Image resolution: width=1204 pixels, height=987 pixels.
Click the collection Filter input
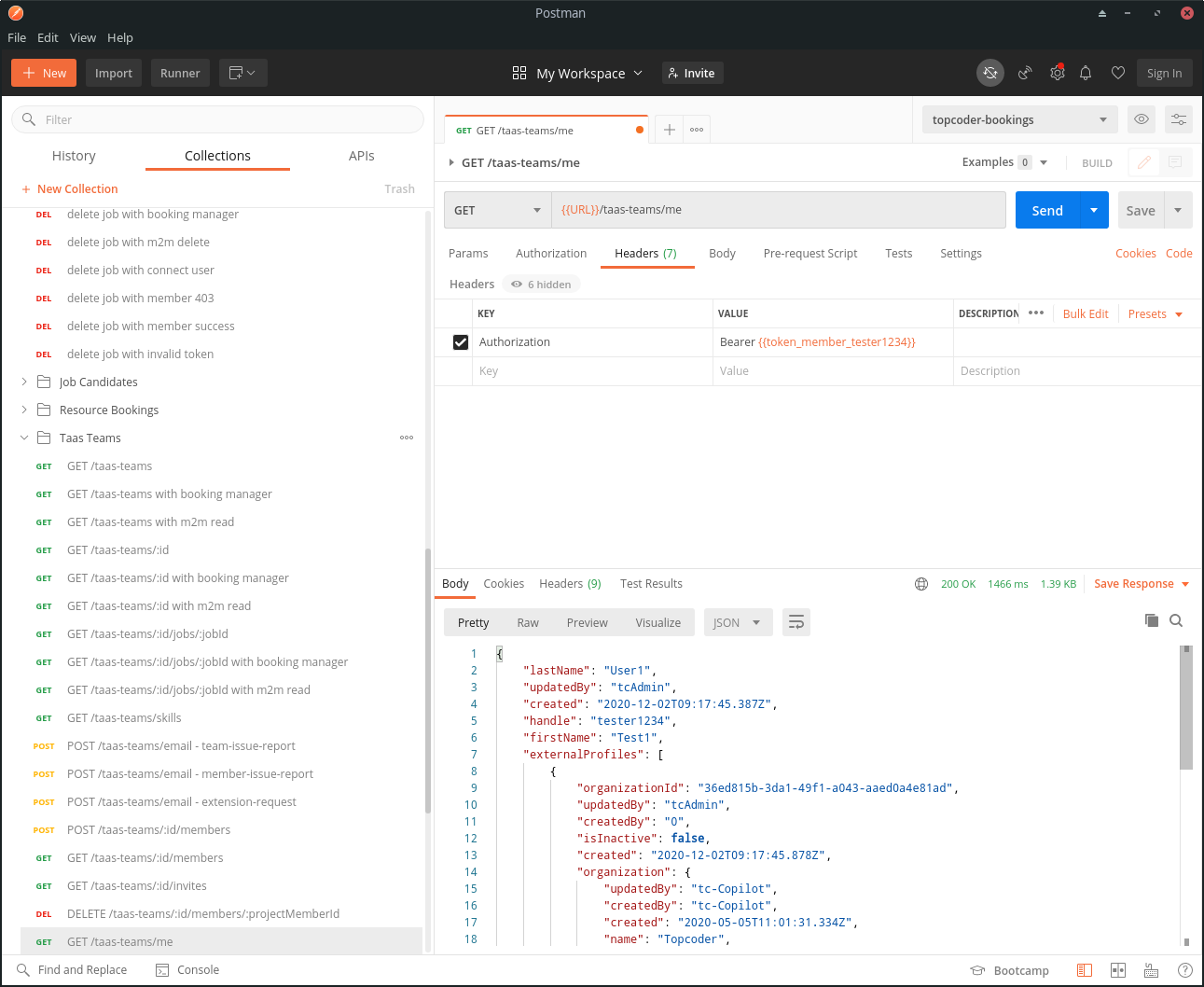[217, 119]
